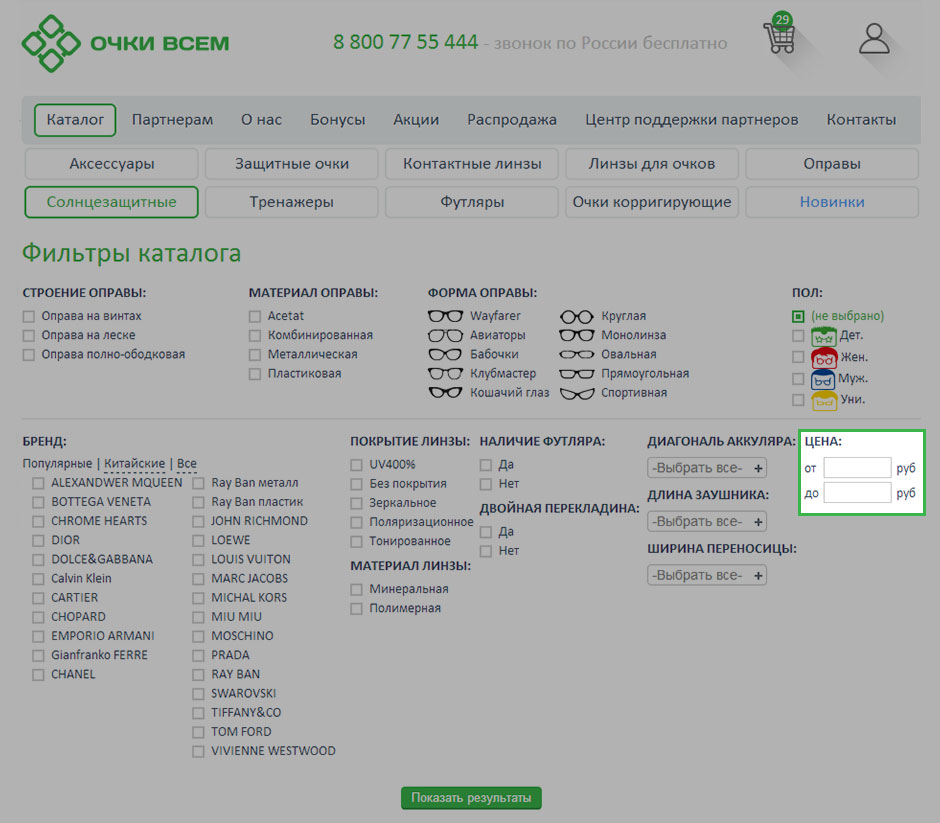Click the Очки Всем logo

126,44
